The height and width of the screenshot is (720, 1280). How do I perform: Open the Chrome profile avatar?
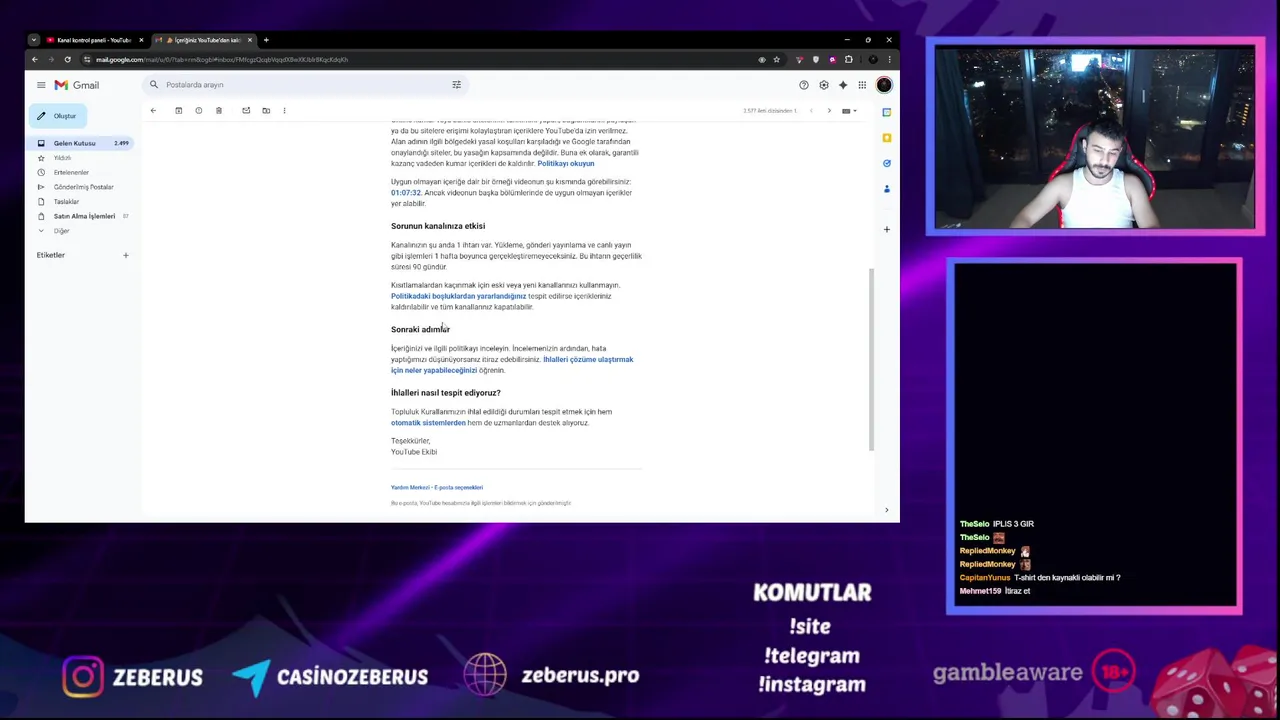click(x=873, y=59)
